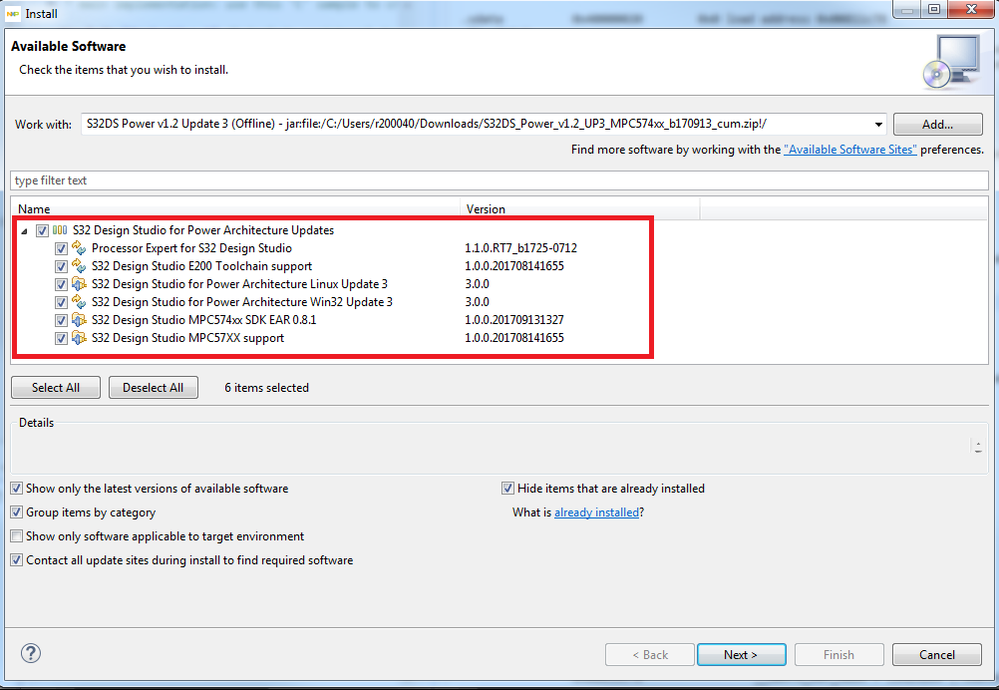
Task: Click the install wizard computer and disc image
Action: coord(952,62)
